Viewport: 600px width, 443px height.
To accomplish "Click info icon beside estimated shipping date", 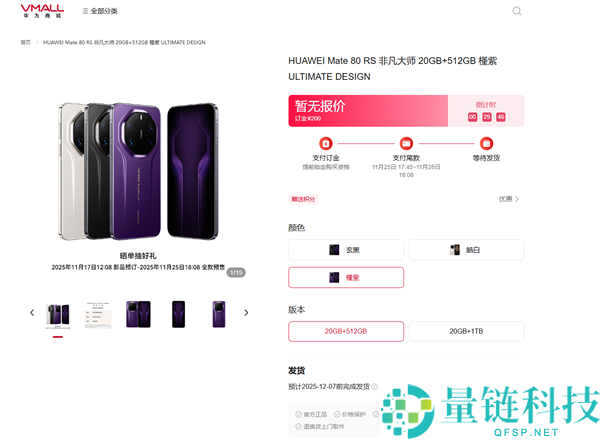I will click(x=375, y=387).
